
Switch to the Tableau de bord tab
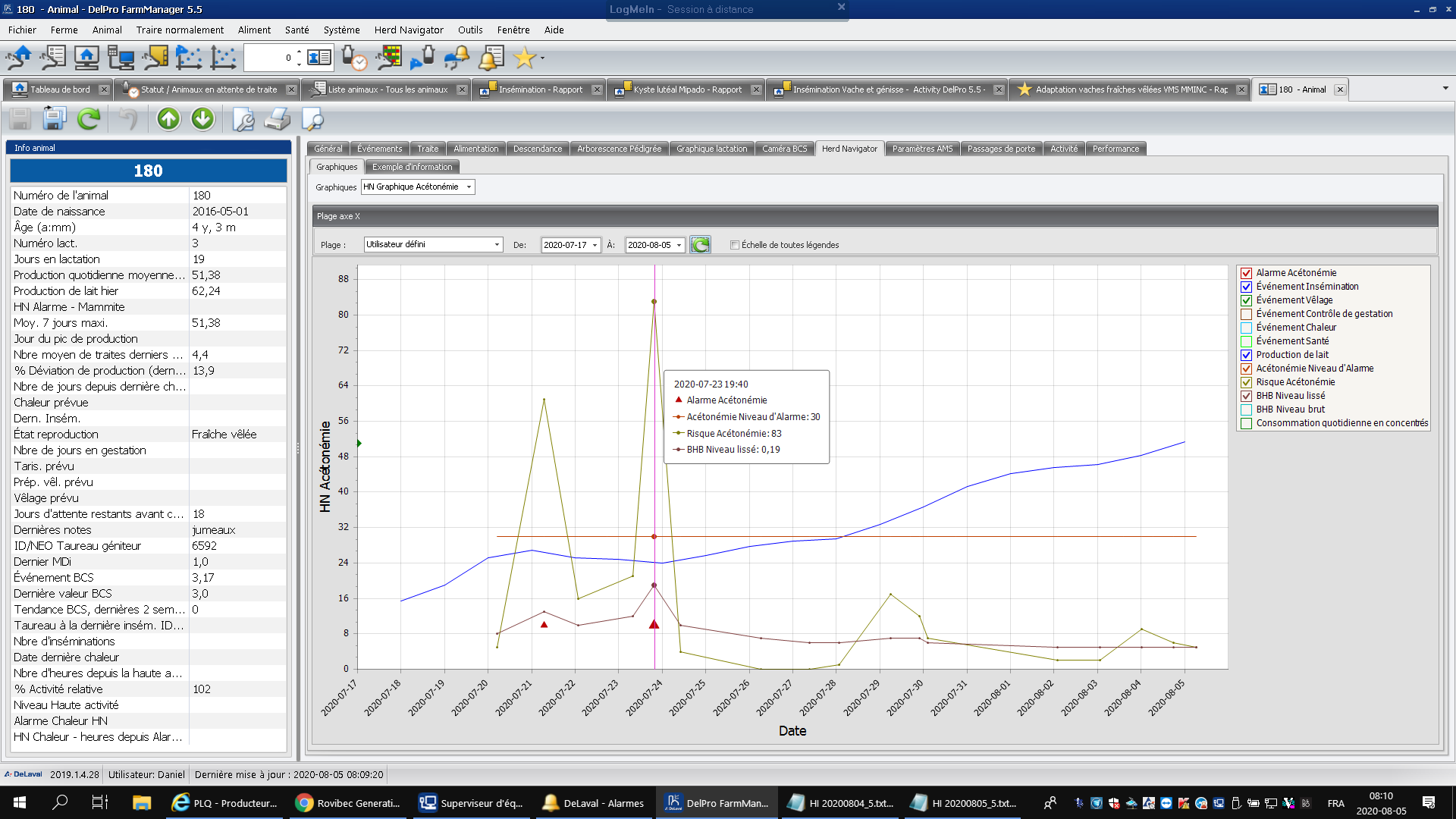(58, 89)
